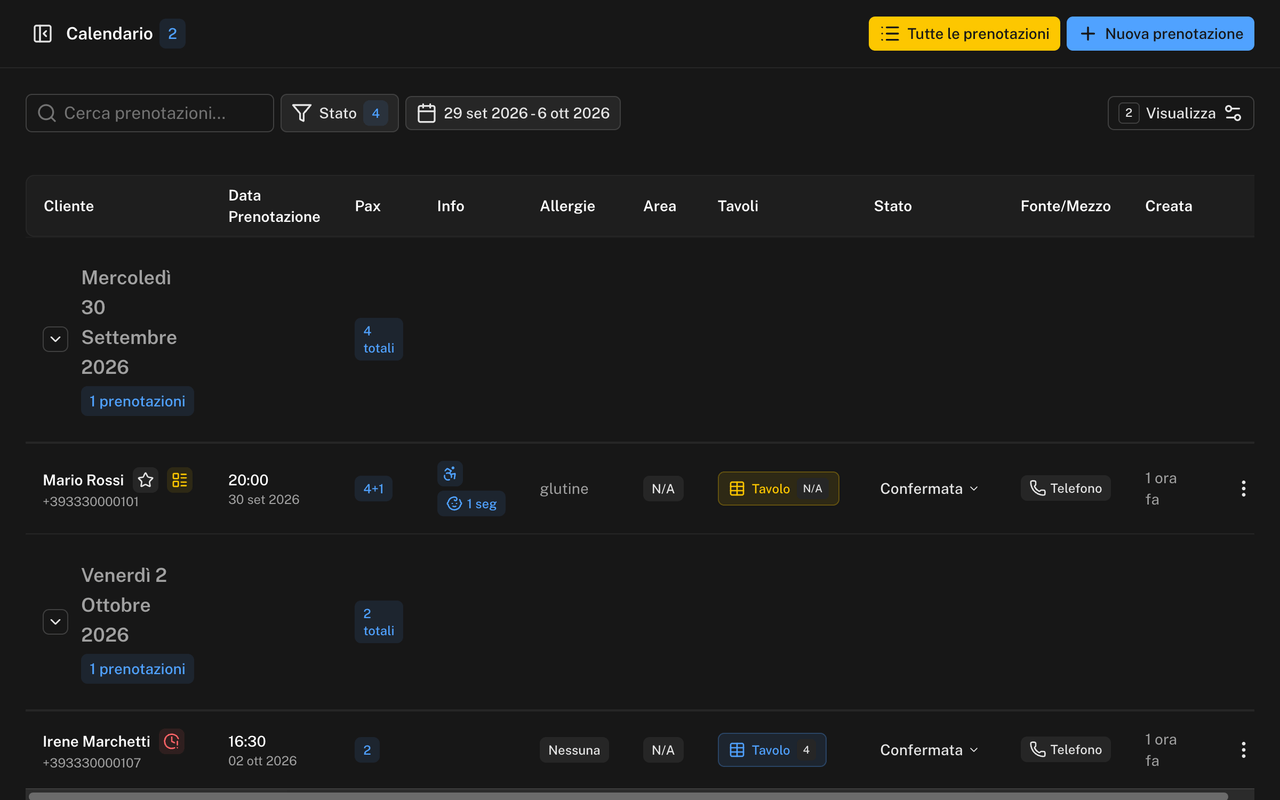
Task: Click the wheelchair accessibility info icon
Action: (x=450, y=474)
